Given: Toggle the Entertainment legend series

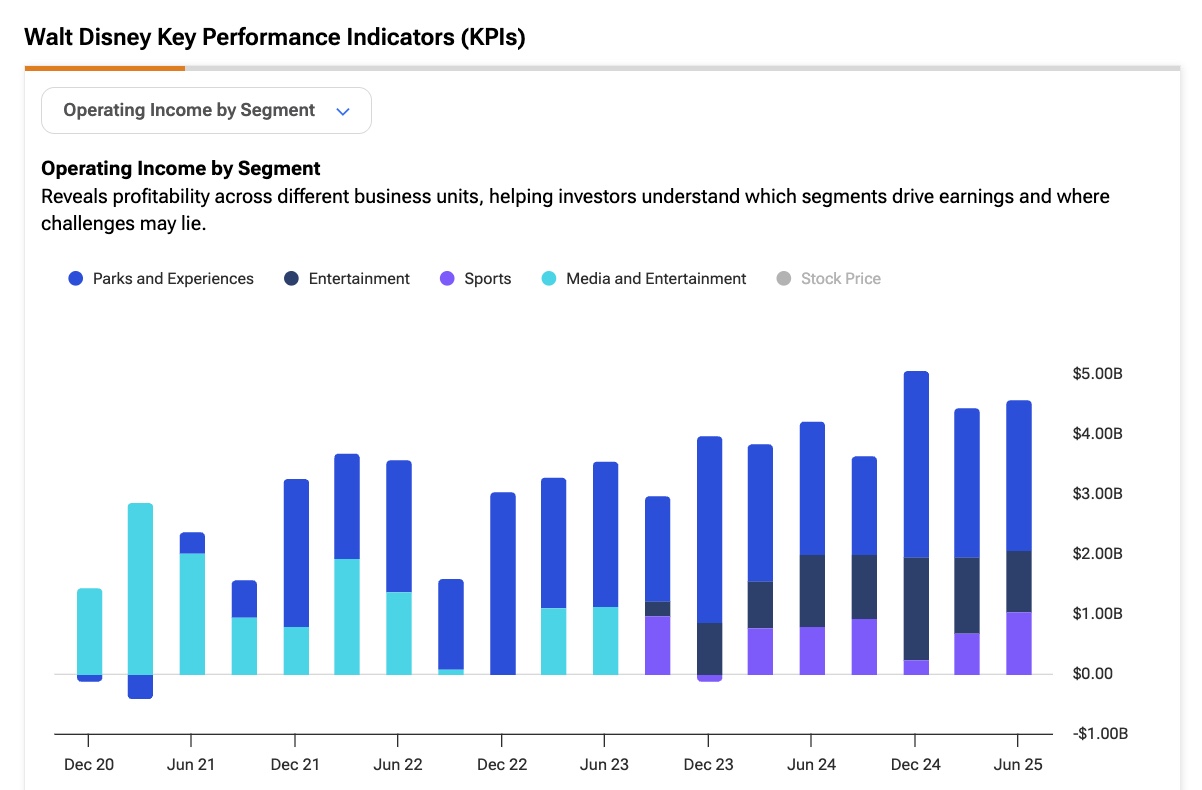Looking at the screenshot, I should (x=346, y=279).
